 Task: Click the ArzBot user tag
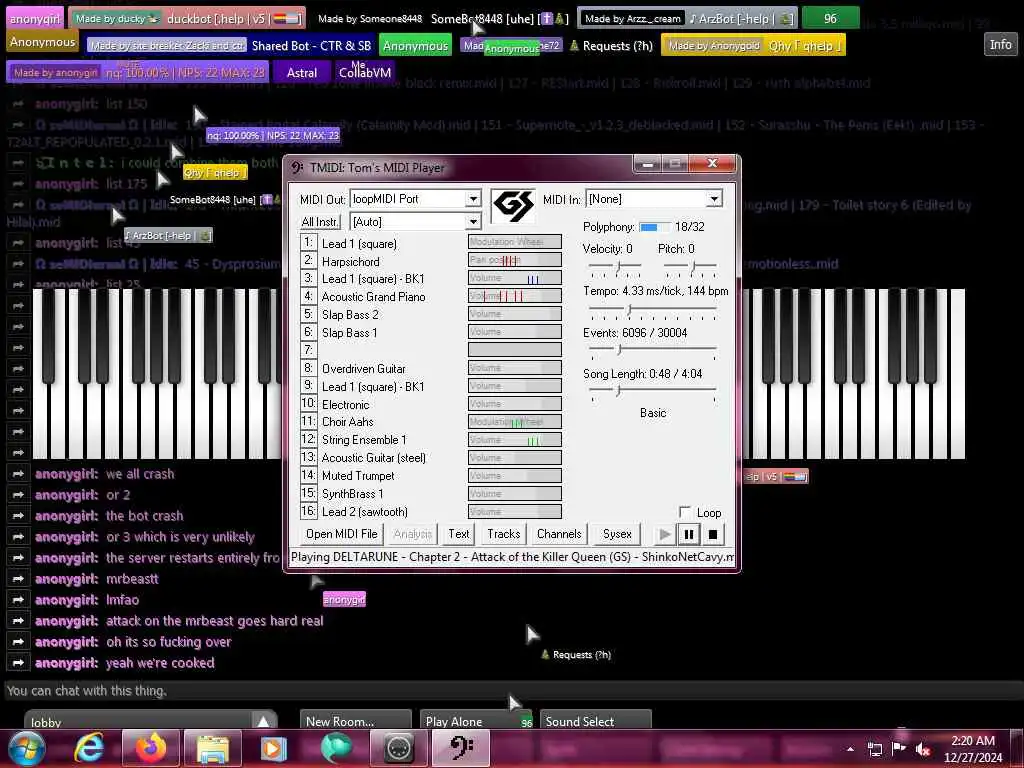pyautogui.click(x=687, y=18)
